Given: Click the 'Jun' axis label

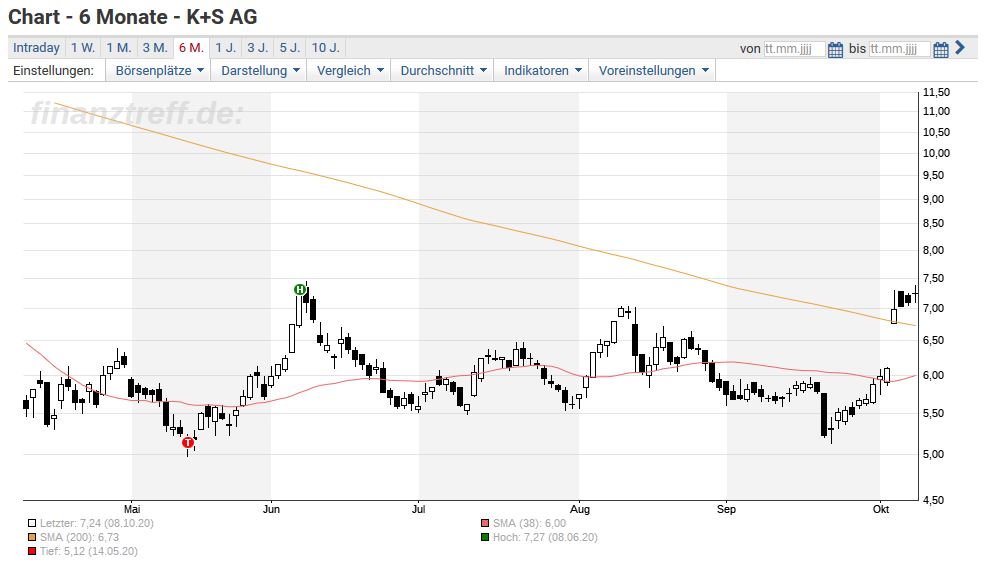Looking at the screenshot, I should point(271,509).
